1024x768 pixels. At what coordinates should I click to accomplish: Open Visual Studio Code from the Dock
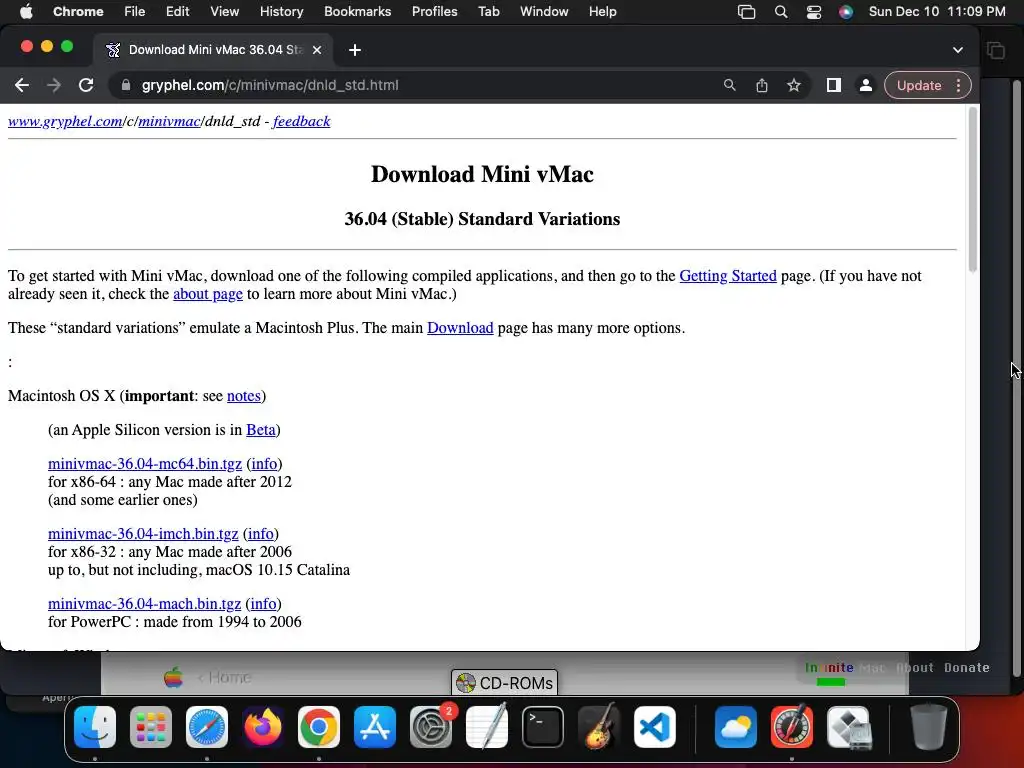[x=654, y=727]
